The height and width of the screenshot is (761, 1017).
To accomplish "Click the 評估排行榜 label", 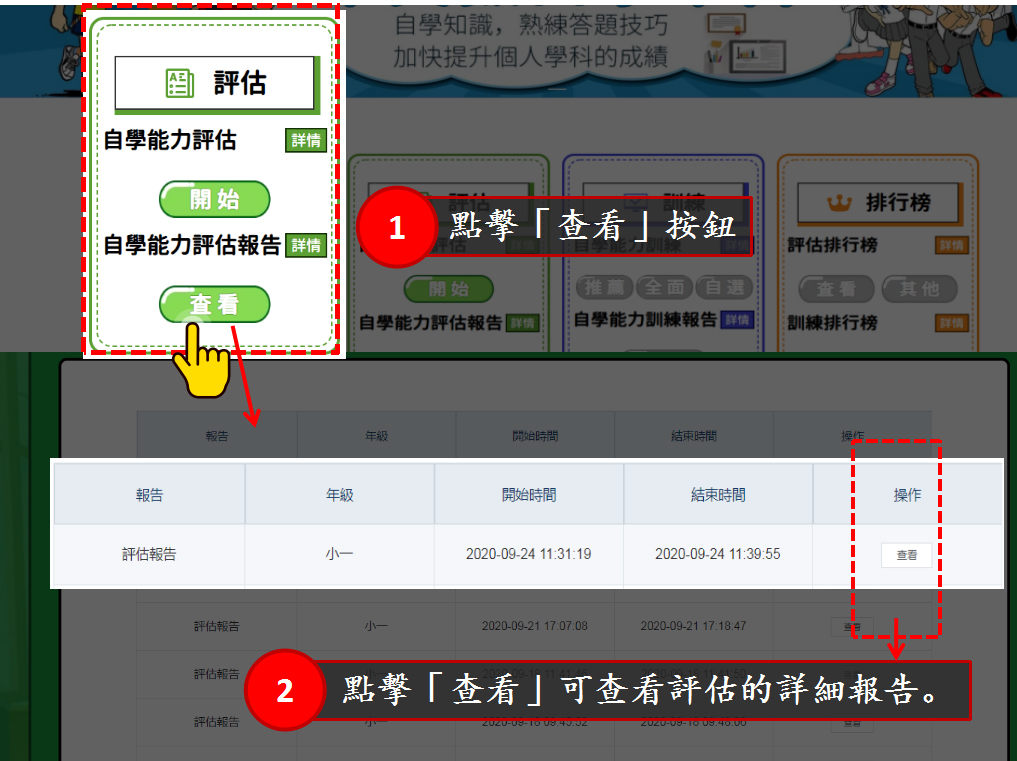I will pyautogui.click(x=832, y=245).
